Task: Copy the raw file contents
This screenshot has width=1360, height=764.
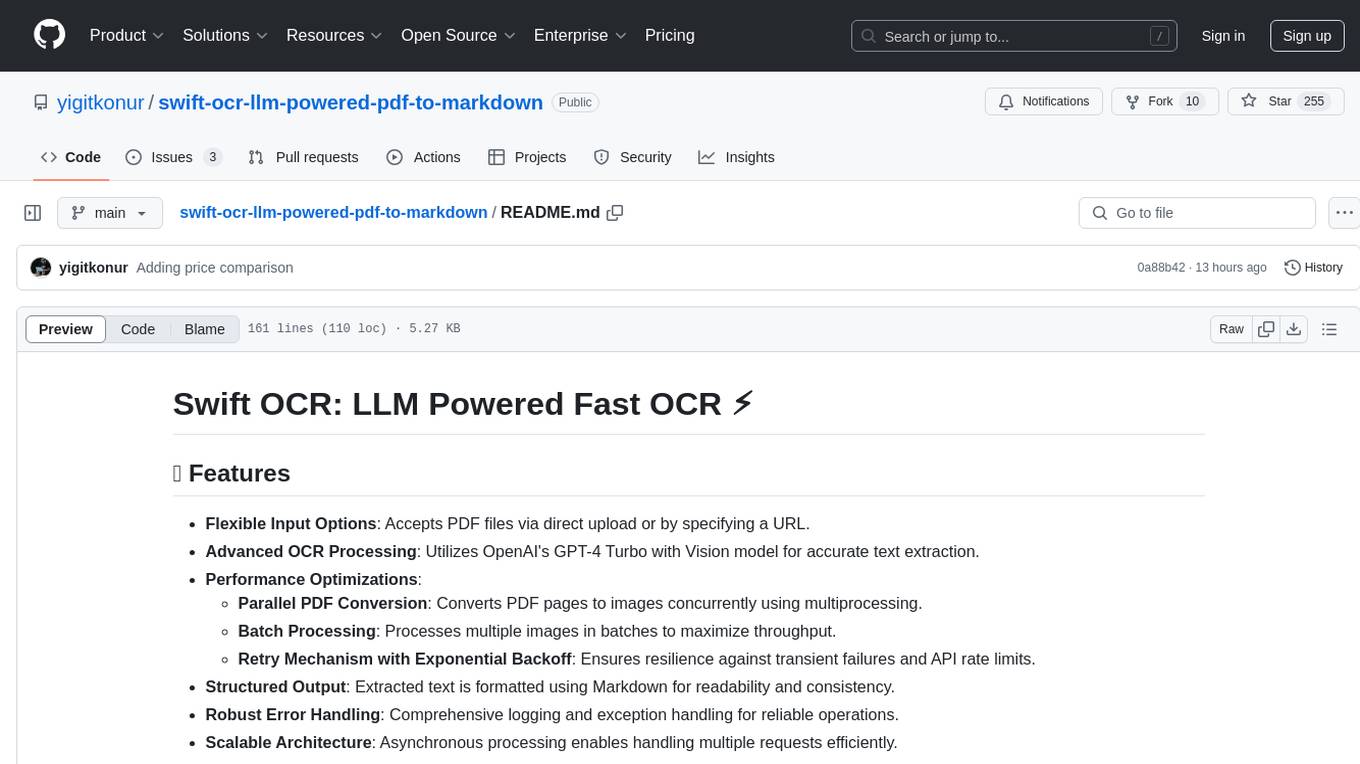Action: click(x=1266, y=329)
